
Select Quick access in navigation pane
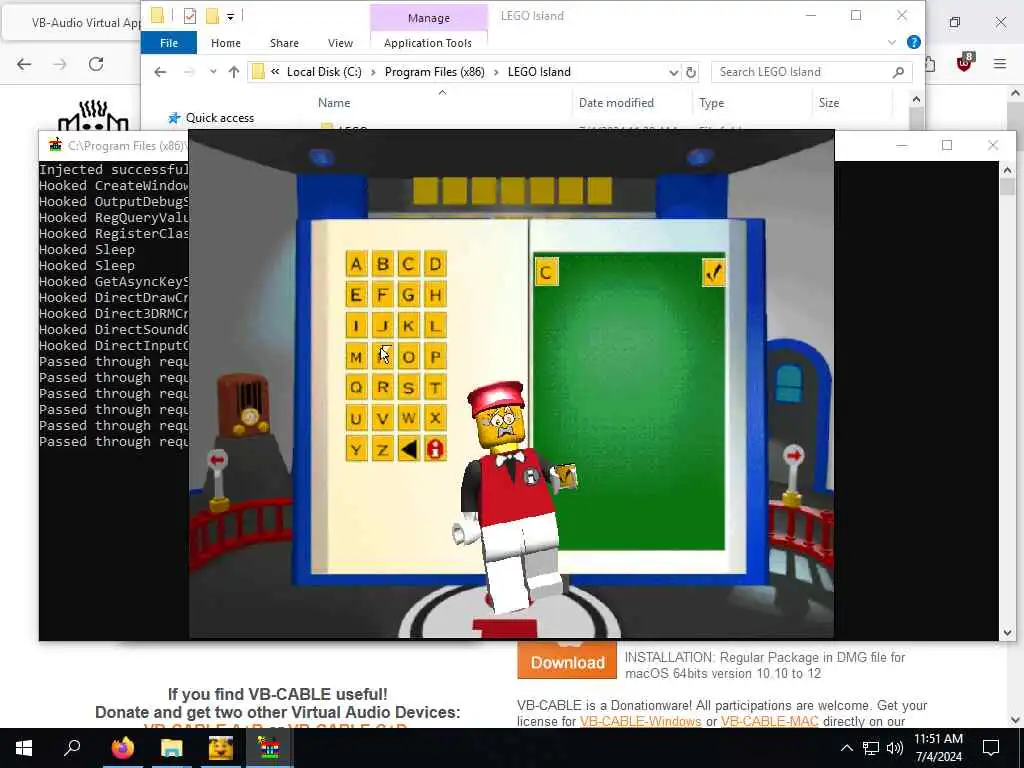219,118
